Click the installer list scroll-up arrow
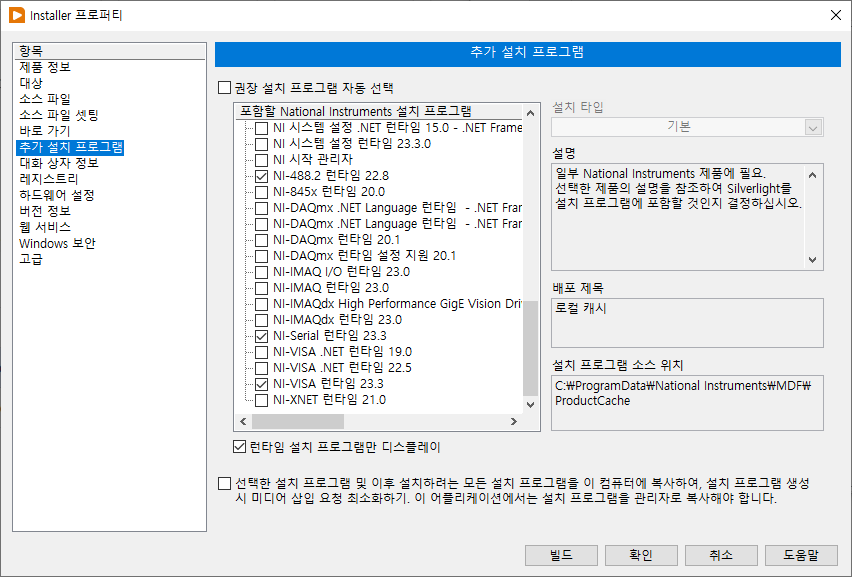This screenshot has width=852, height=577. [x=531, y=113]
